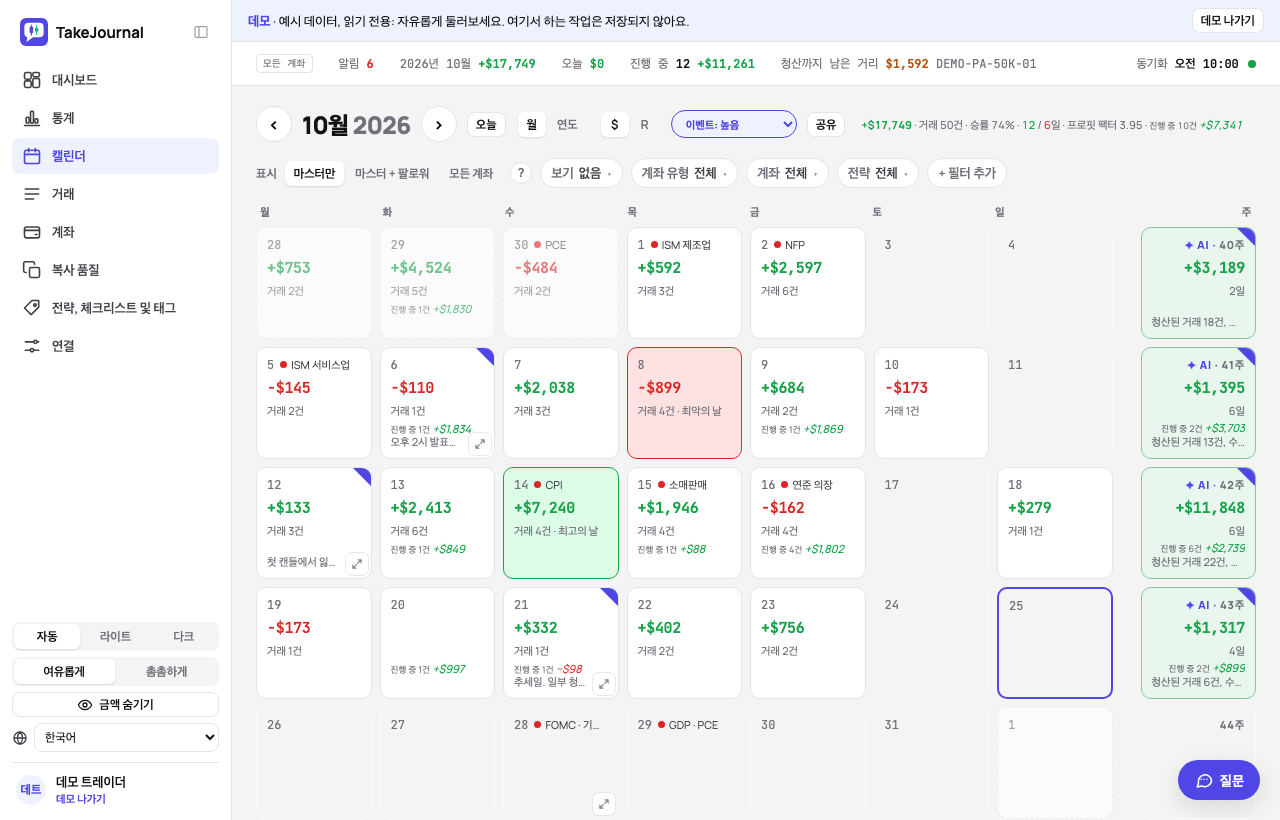Viewport: 1280px width, 820px height.
Task: Open the 계좌 card icon
Action: click(x=32, y=232)
